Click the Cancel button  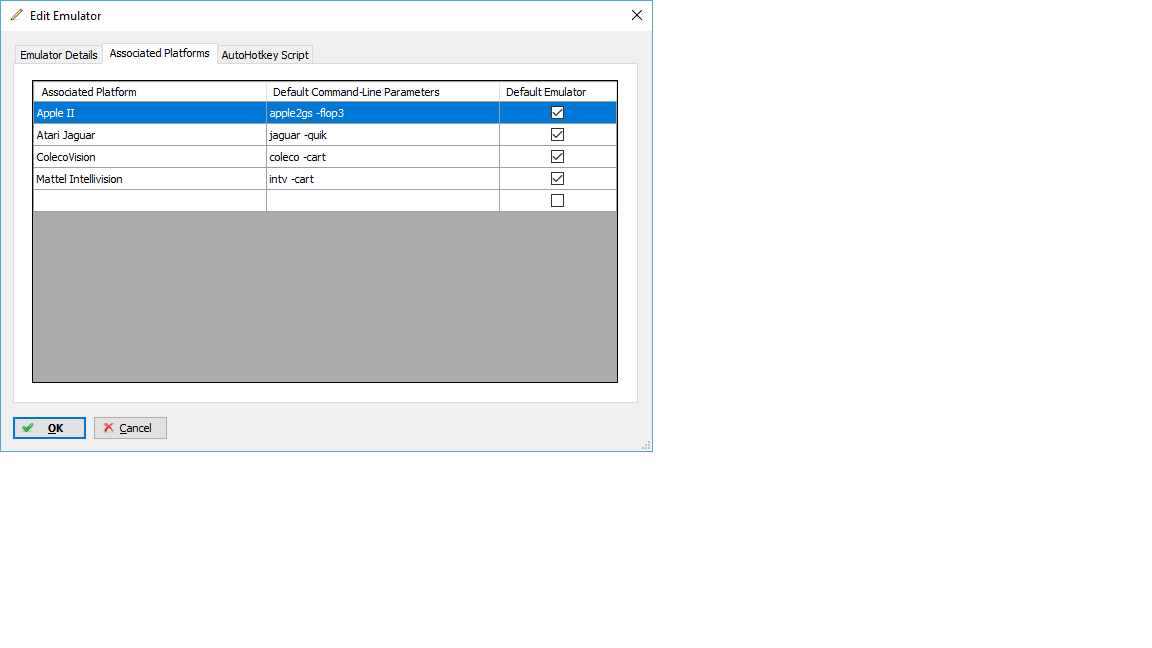point(130,428)
